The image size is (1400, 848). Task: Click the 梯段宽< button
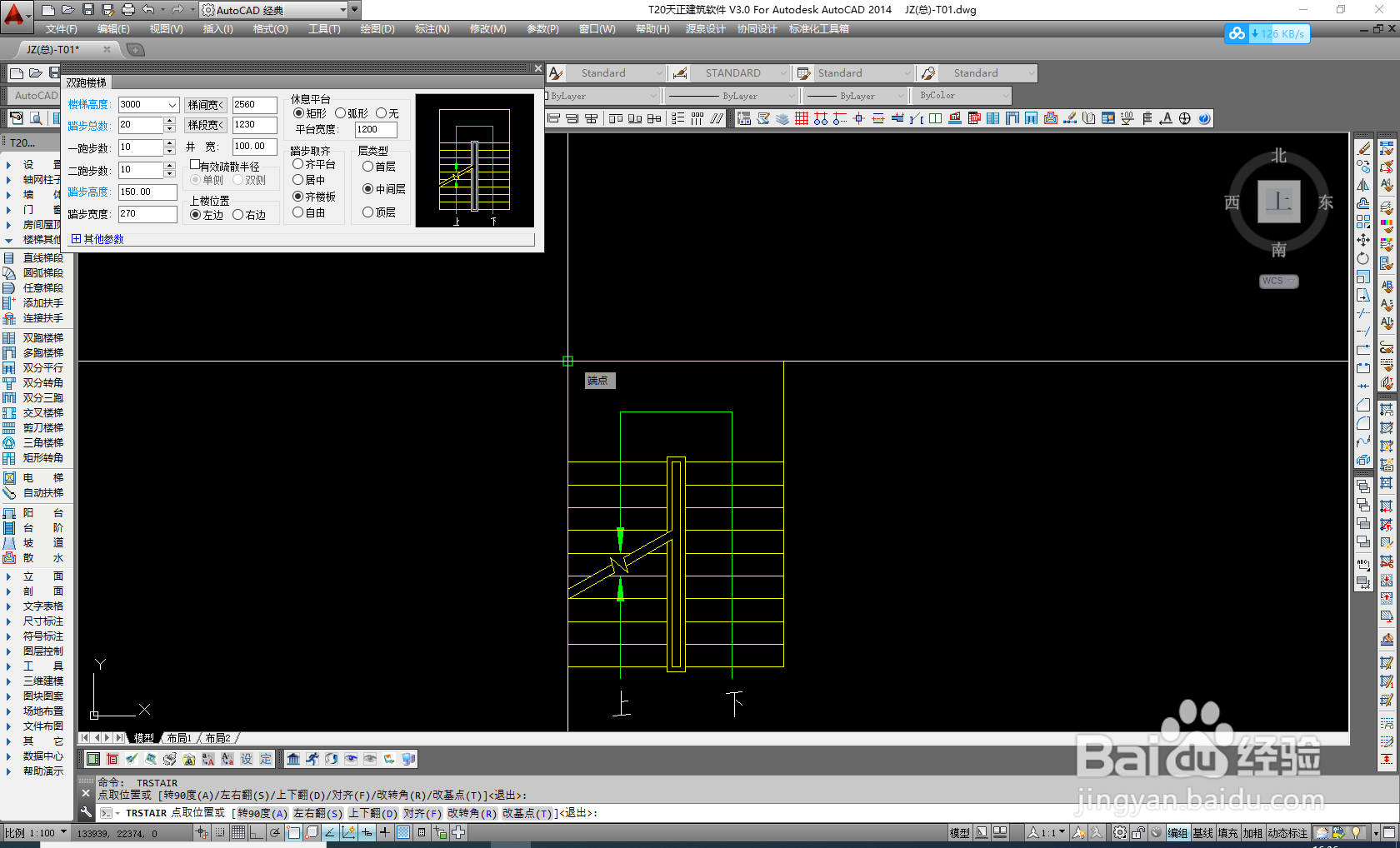[206, 125]
